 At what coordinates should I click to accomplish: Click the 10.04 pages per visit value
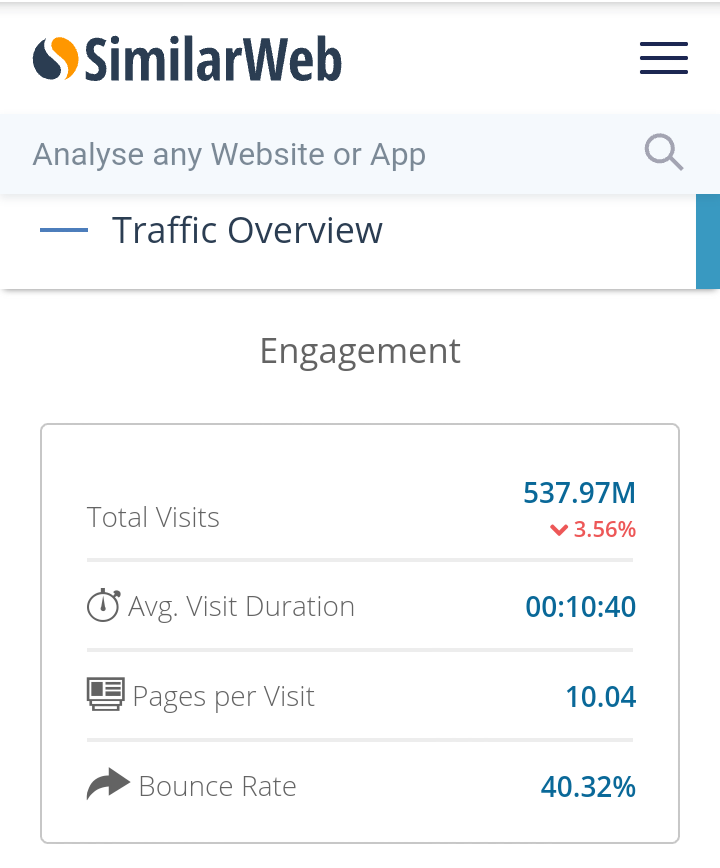tap(601, 696)
